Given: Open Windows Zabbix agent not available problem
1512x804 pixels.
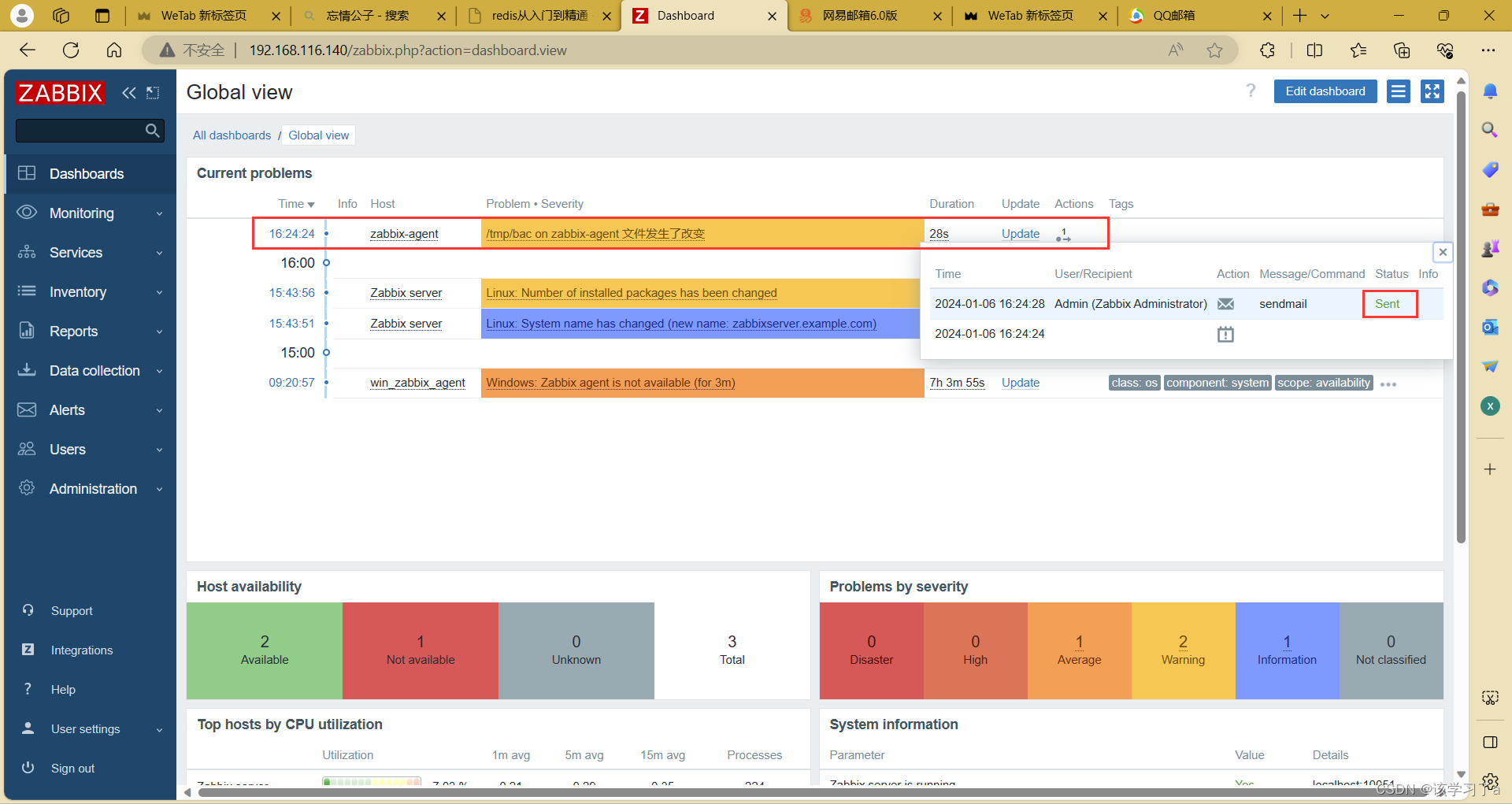Looking at the screenshot, I should 610,383.
